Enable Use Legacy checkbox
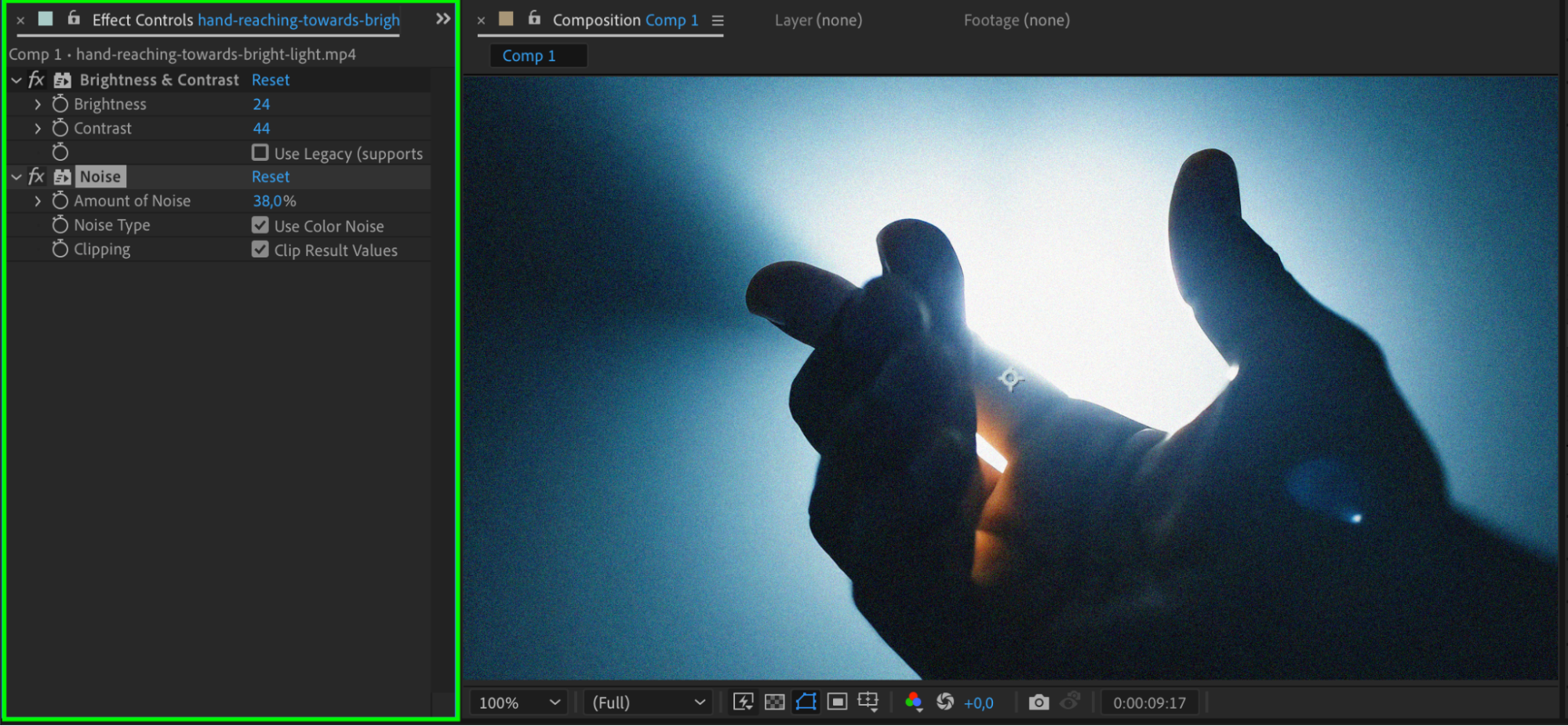Screen dimensions: 1568x726 click(260, 152)
